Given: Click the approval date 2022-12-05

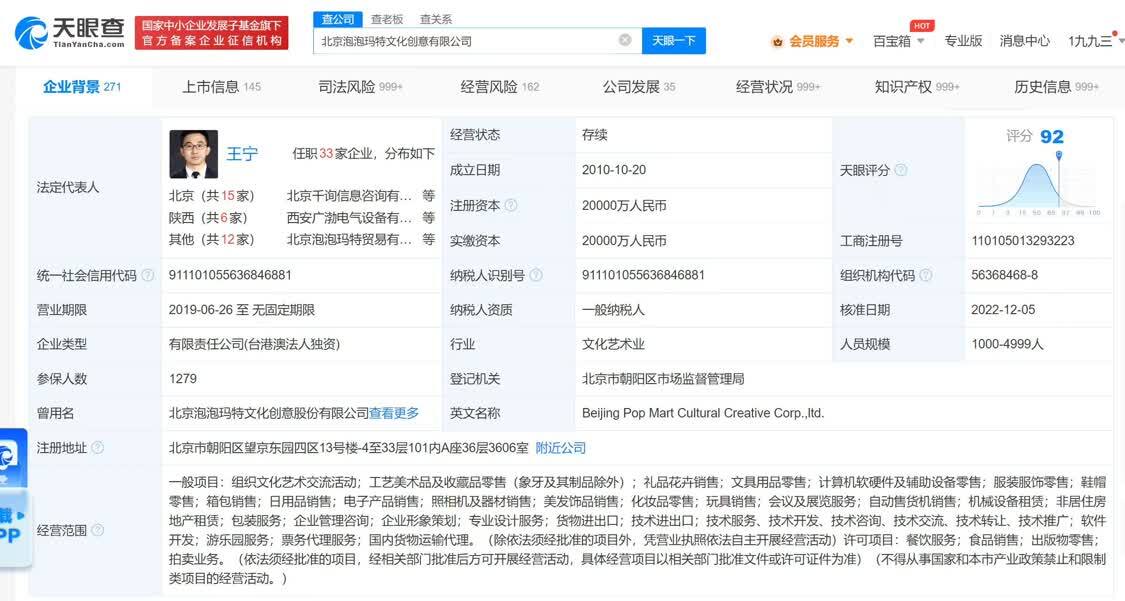Looking at the screenshot, I should tap(1003, 310).
